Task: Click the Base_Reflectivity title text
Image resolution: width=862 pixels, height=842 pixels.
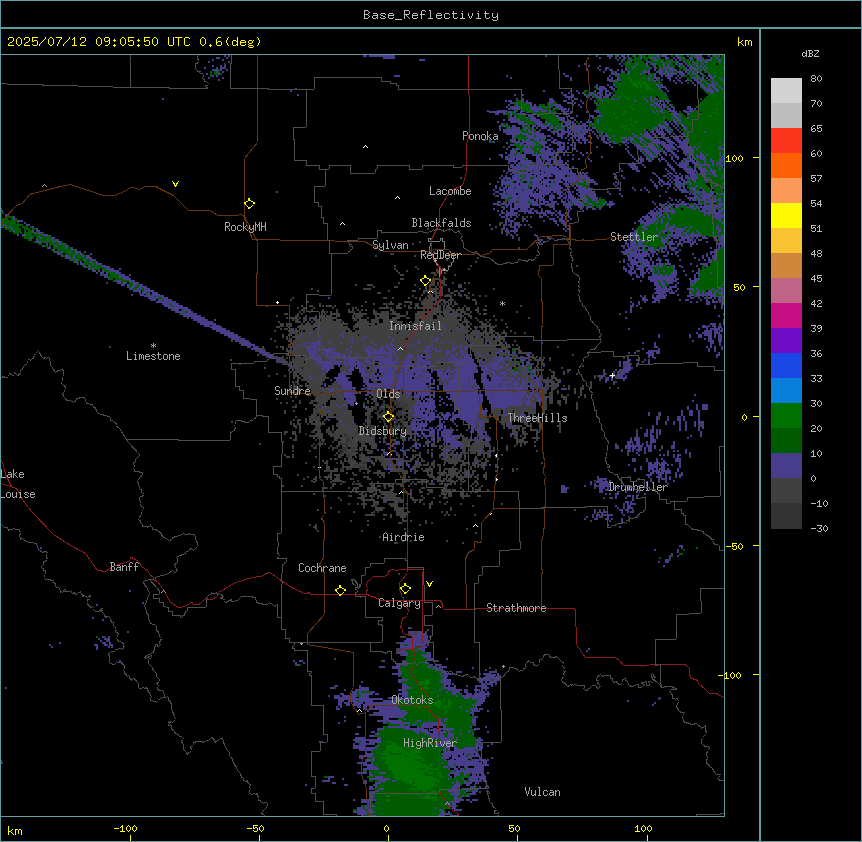Action: [x=431, y=15]
